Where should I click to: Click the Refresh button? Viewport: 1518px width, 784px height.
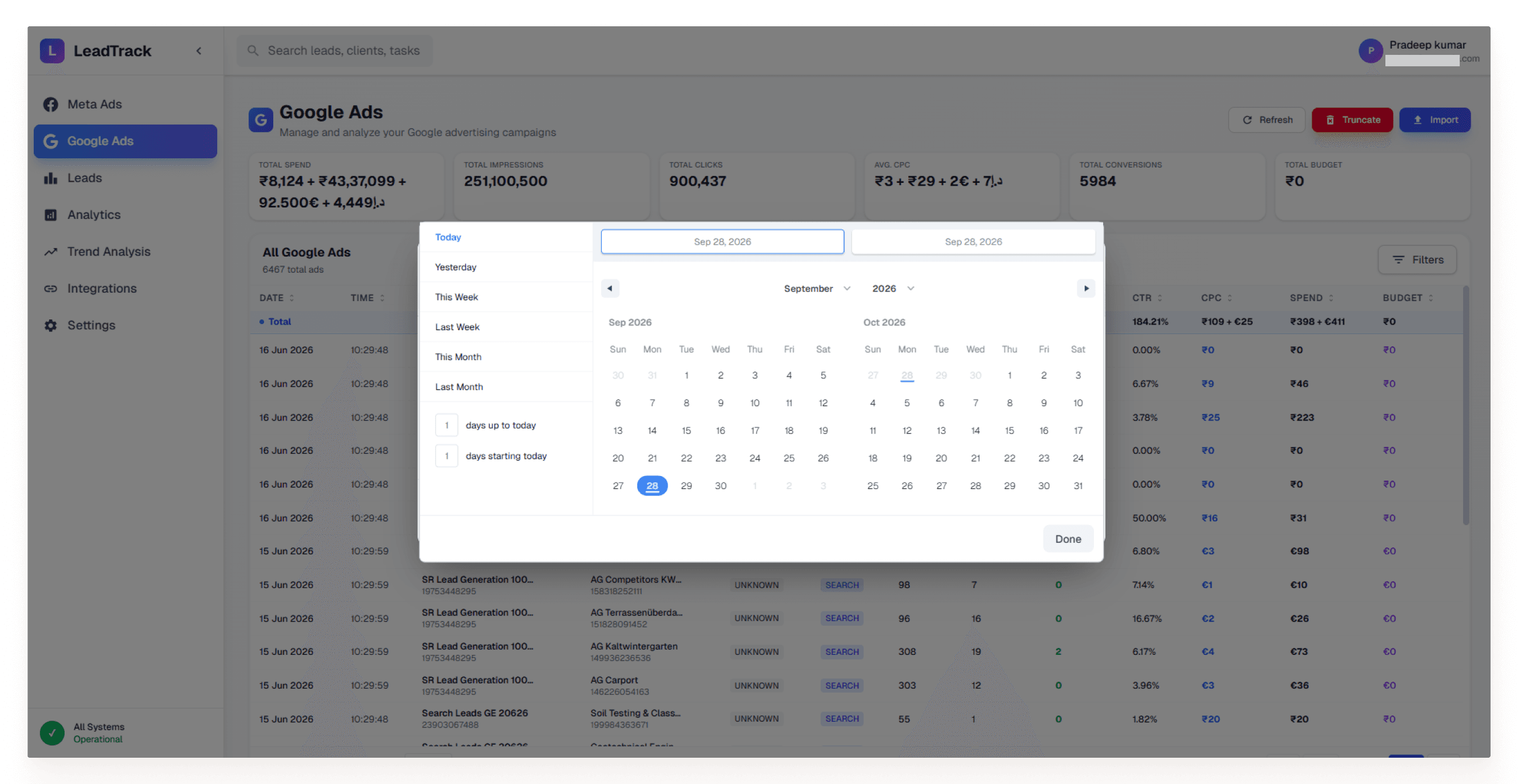1267,120
